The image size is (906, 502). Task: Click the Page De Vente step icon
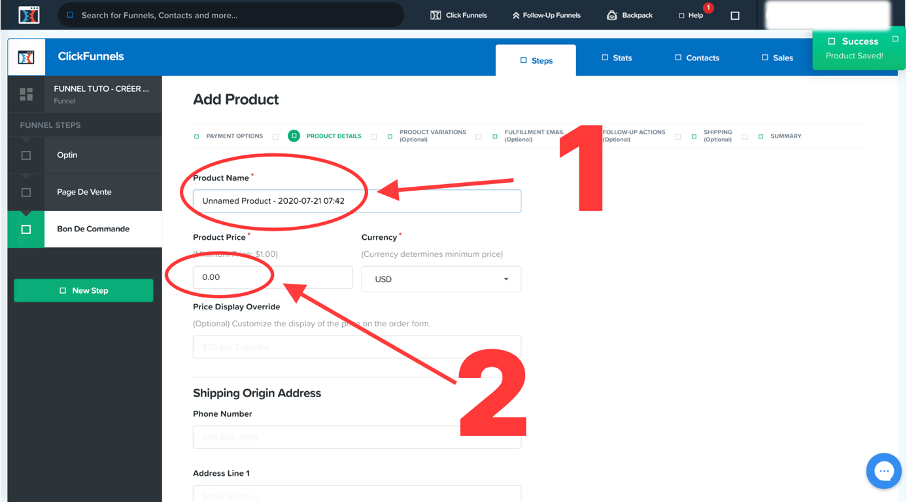26,192
